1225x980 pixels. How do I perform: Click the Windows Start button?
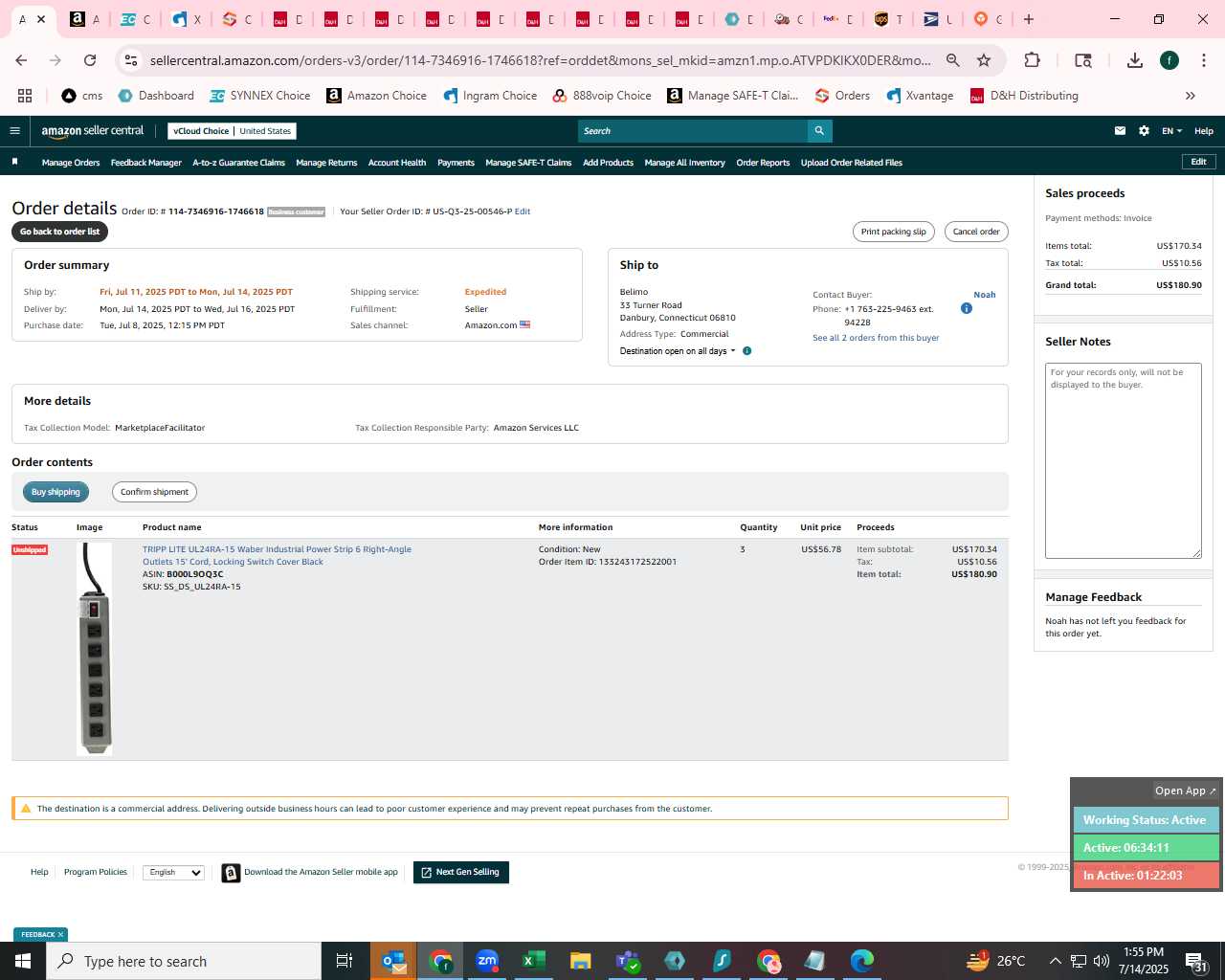click(23, 961)
